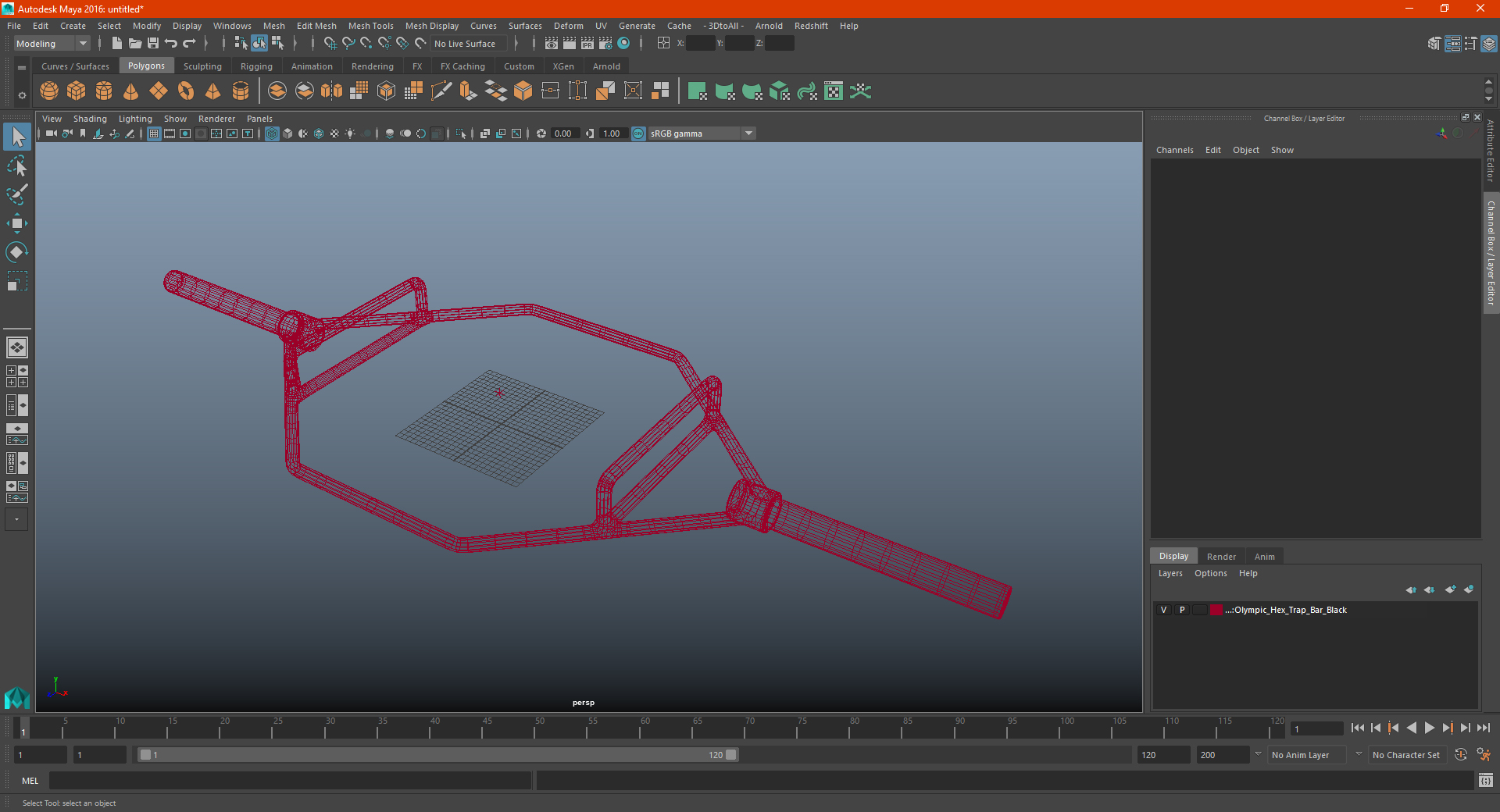Click the Multi-Cut knife tool icon
1500x812 pixels.
pos(441,91)
